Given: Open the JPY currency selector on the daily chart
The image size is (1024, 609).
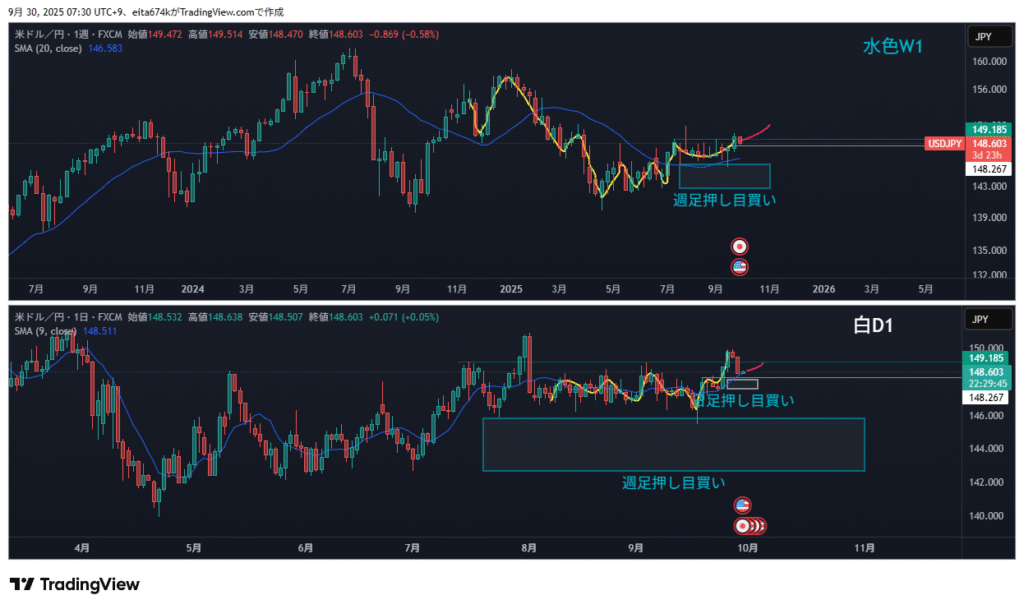Looking at the screenshot, I should tap(981, 320).
